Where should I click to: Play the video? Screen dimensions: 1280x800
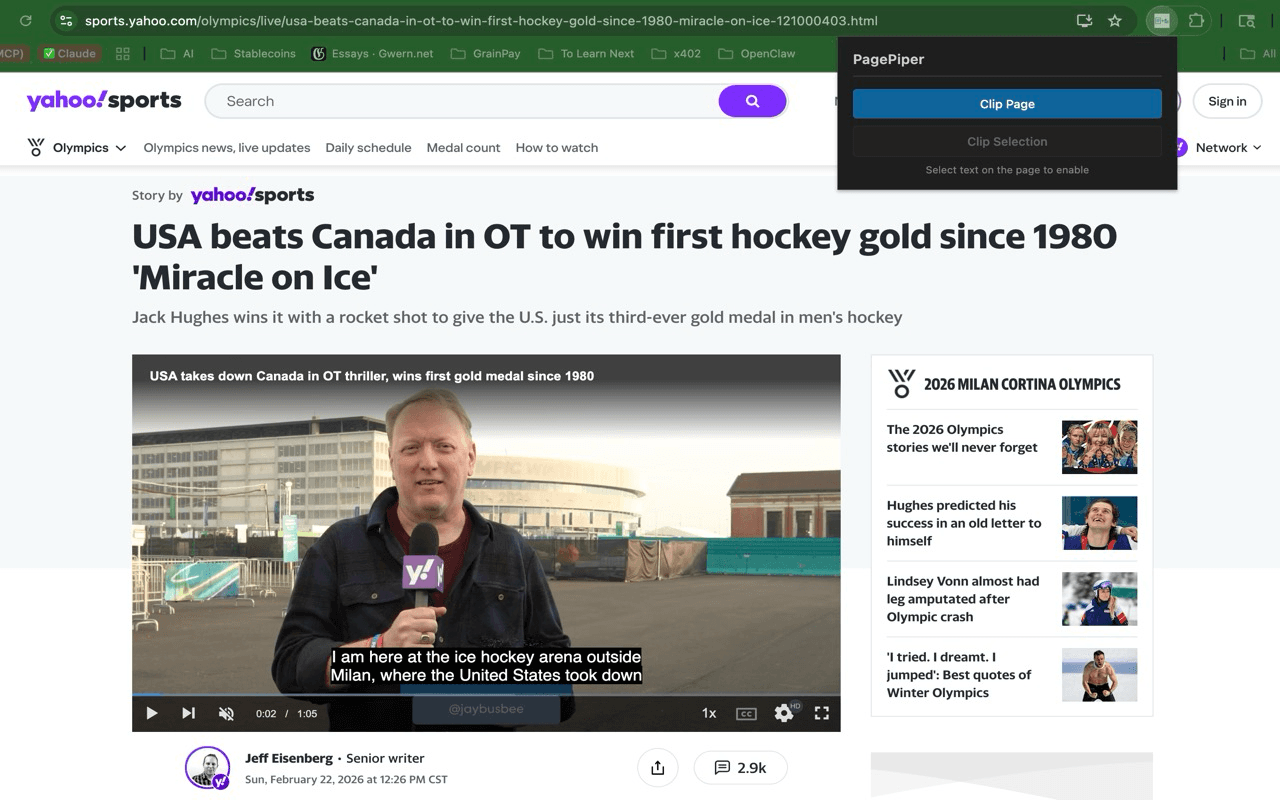152,713
